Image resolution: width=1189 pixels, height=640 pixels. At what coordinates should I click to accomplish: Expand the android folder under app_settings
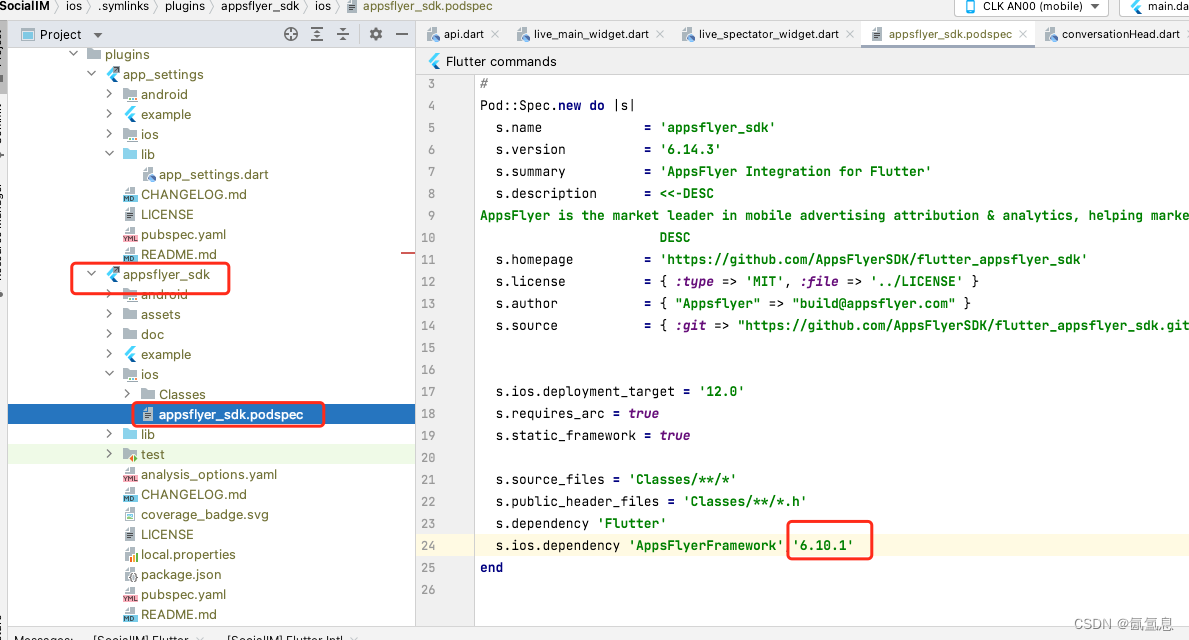click(109, 94)
